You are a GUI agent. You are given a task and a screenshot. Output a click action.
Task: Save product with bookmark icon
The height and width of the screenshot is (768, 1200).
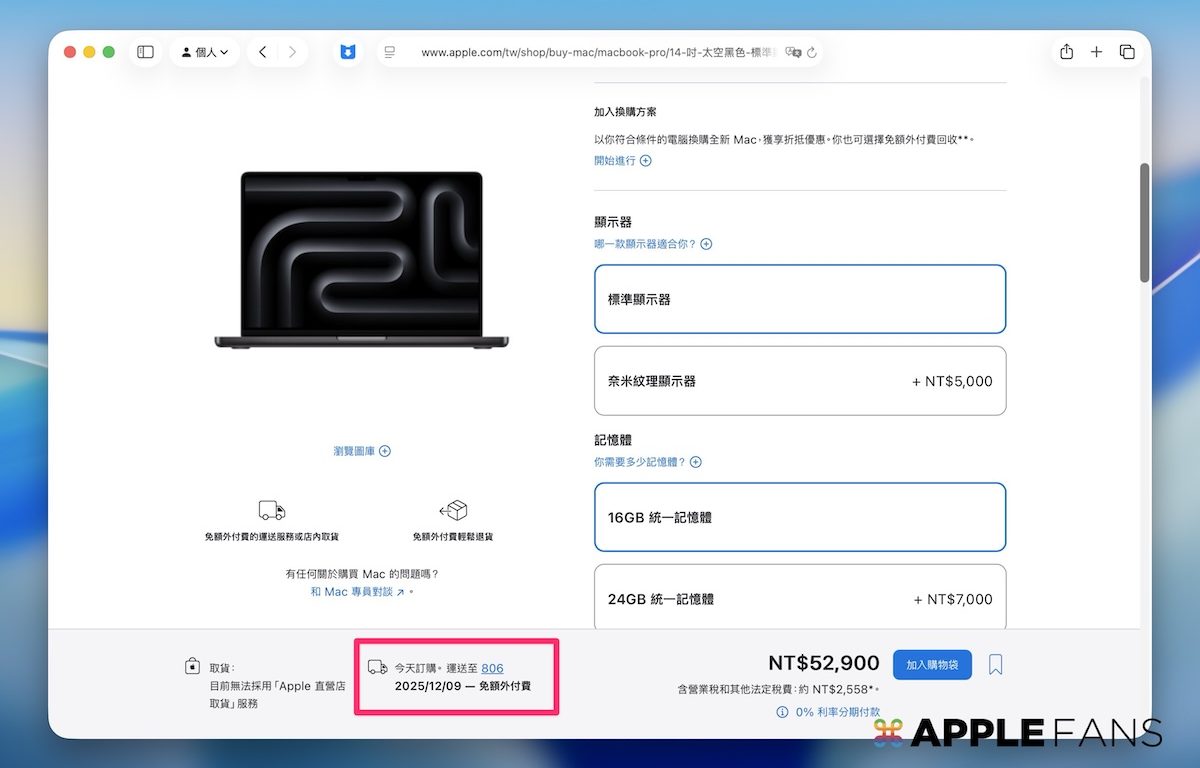click(995, 664)
